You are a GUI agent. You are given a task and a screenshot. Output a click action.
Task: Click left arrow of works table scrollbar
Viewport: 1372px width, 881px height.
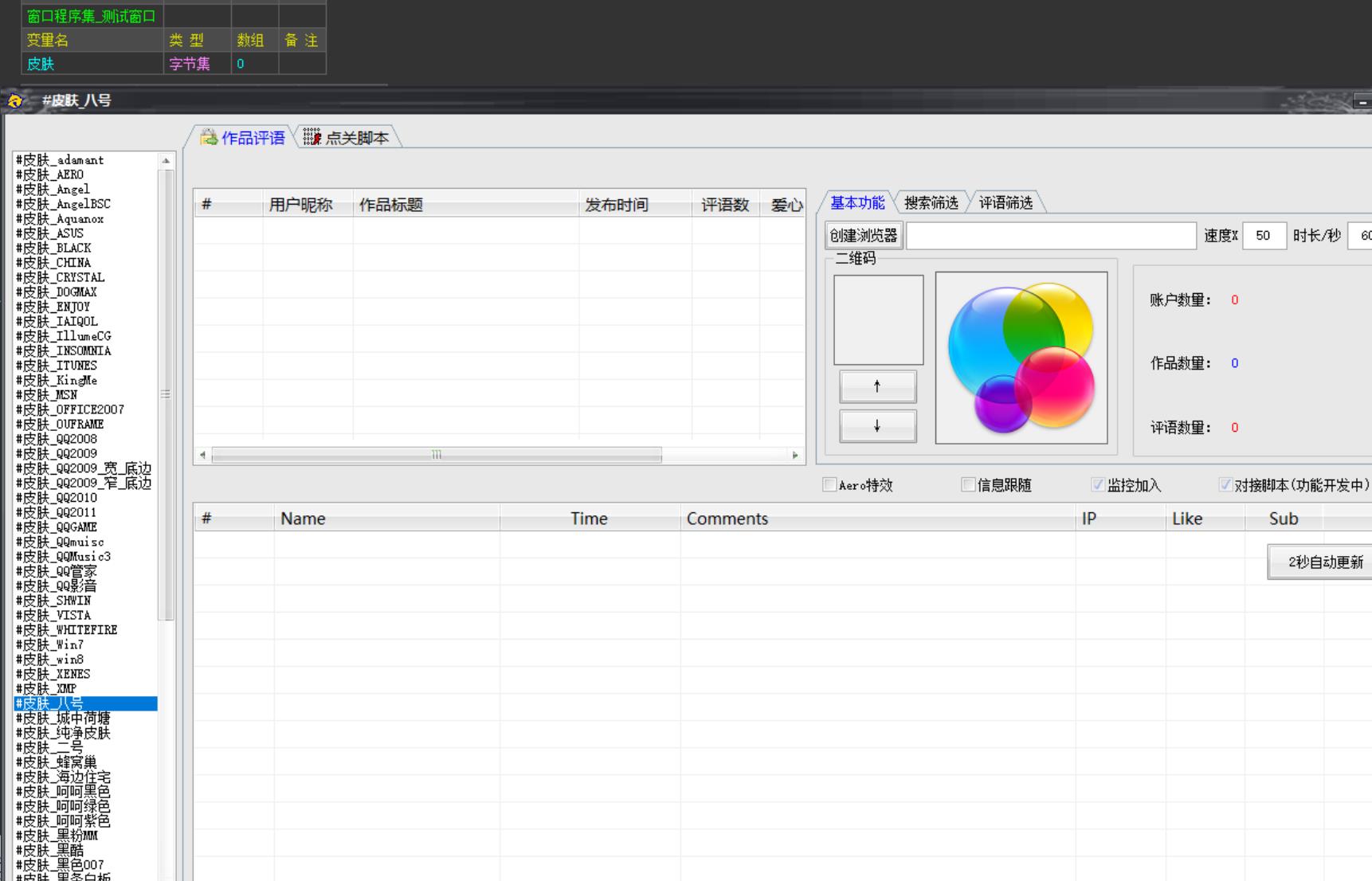pos(203,456)
